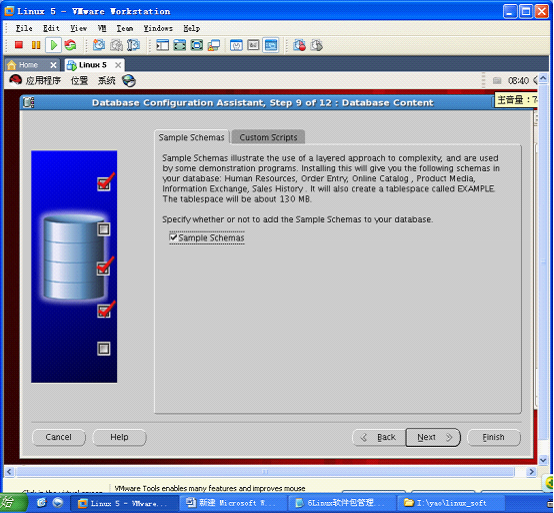554x513 pixels.
Task: Open the Windows menu
Action: click(158, 28)
